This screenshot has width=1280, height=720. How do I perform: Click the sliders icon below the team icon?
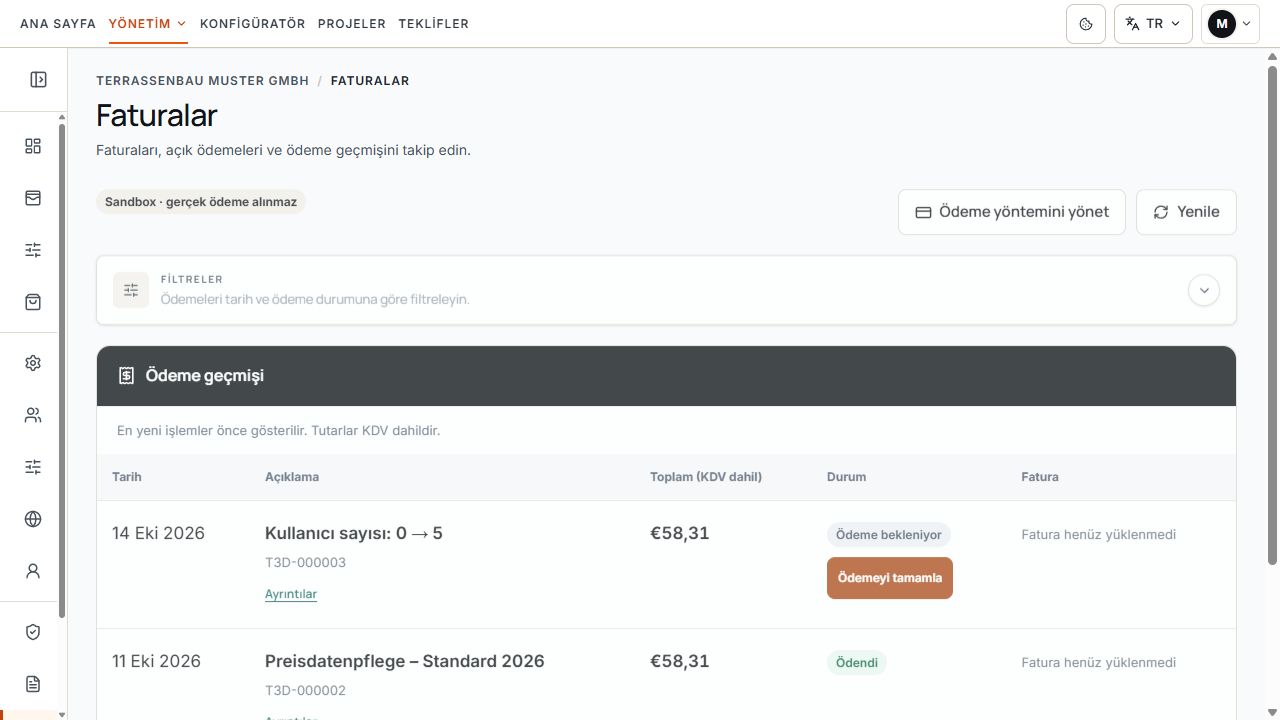33,467
